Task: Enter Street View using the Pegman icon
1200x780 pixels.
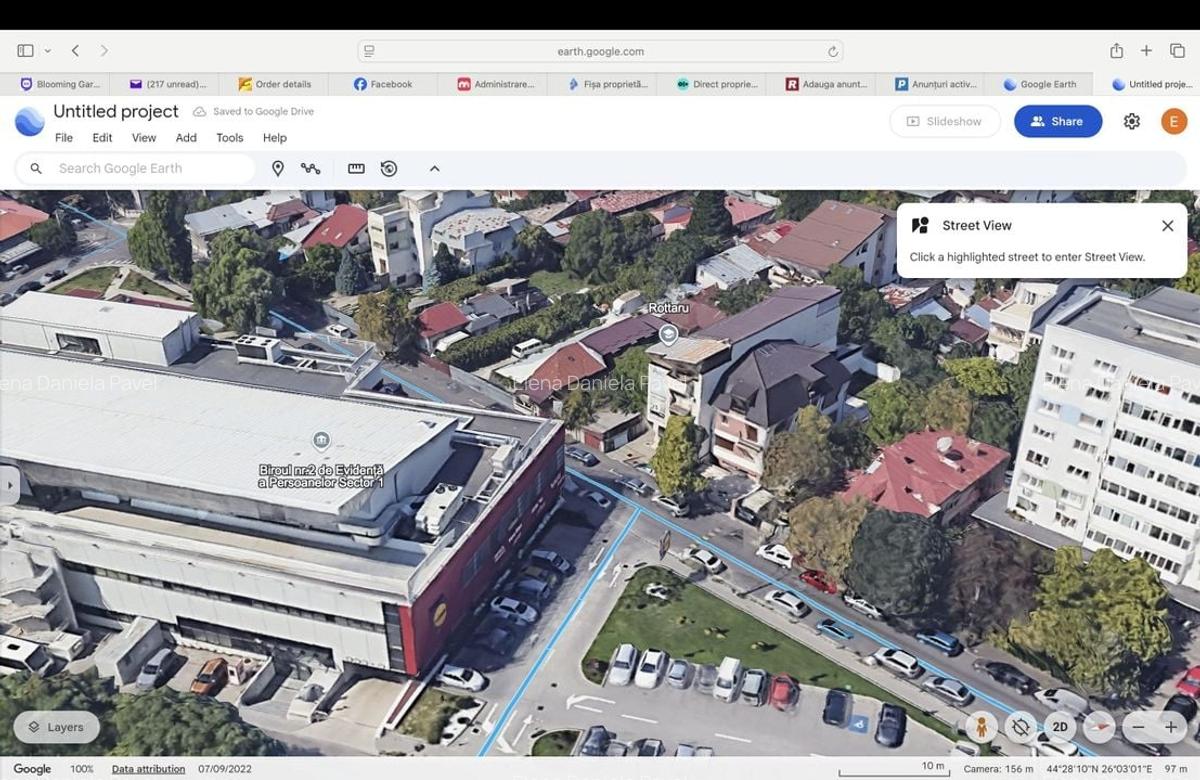Action: [980, 727]
